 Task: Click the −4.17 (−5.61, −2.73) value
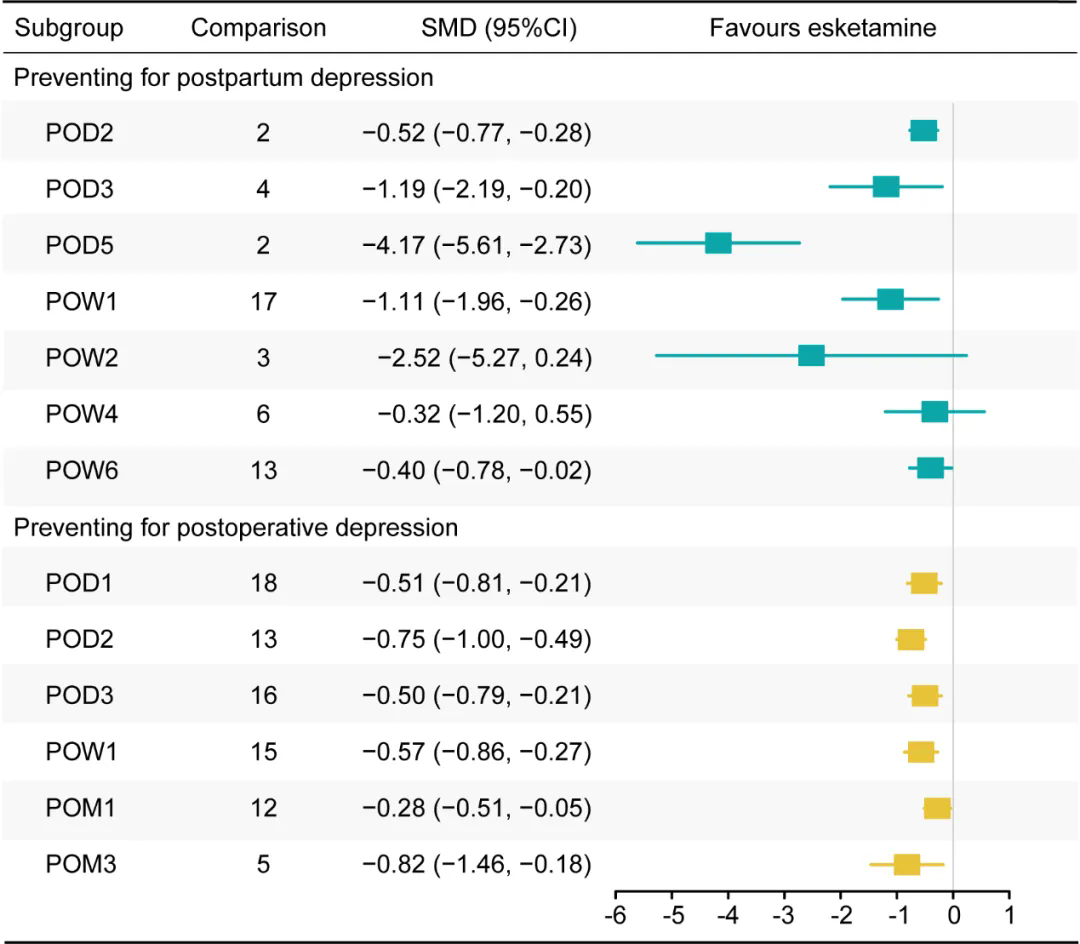[x=477, y=245]
